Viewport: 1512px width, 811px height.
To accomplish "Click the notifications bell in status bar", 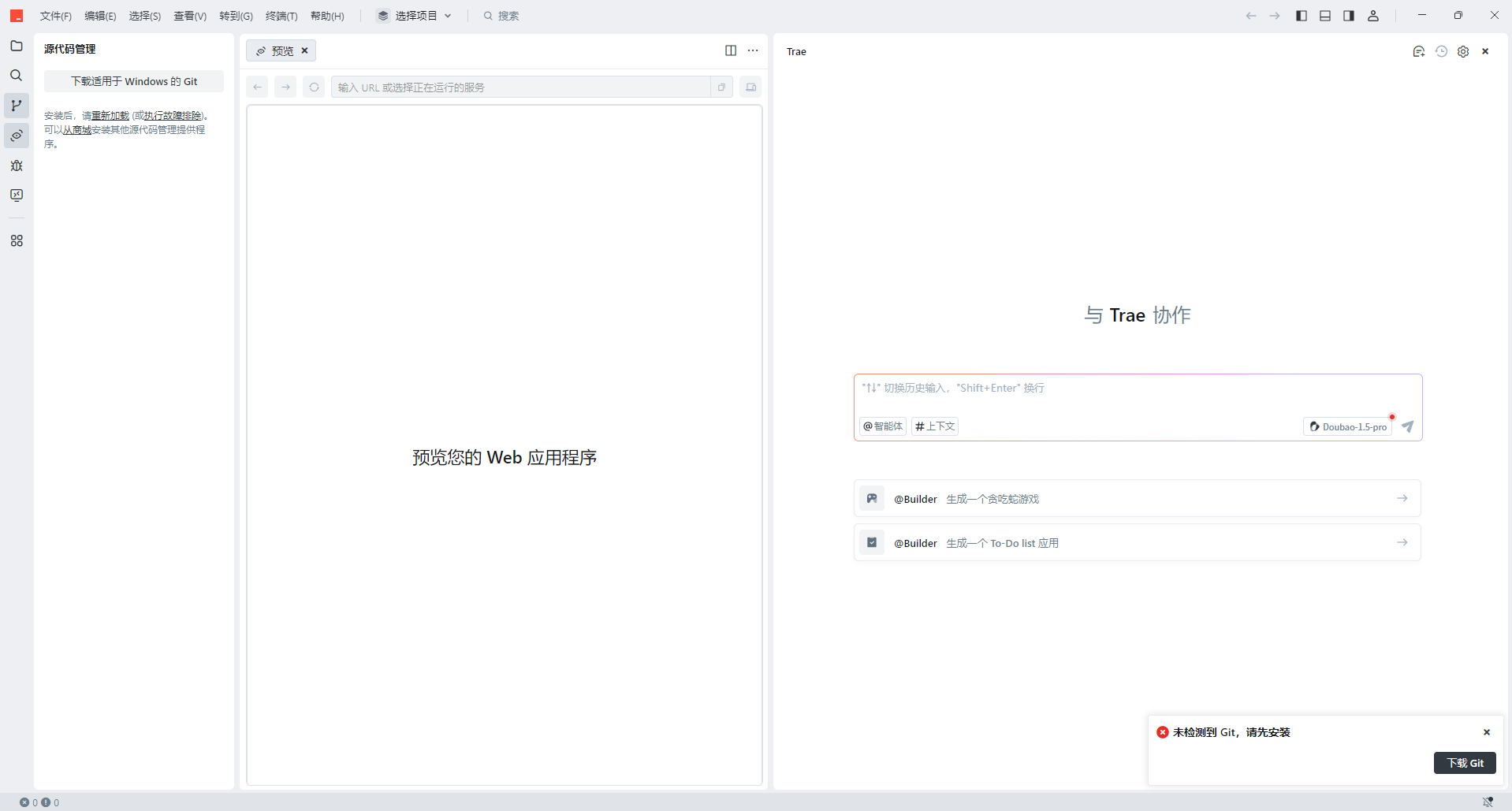I will (1488, 802).
